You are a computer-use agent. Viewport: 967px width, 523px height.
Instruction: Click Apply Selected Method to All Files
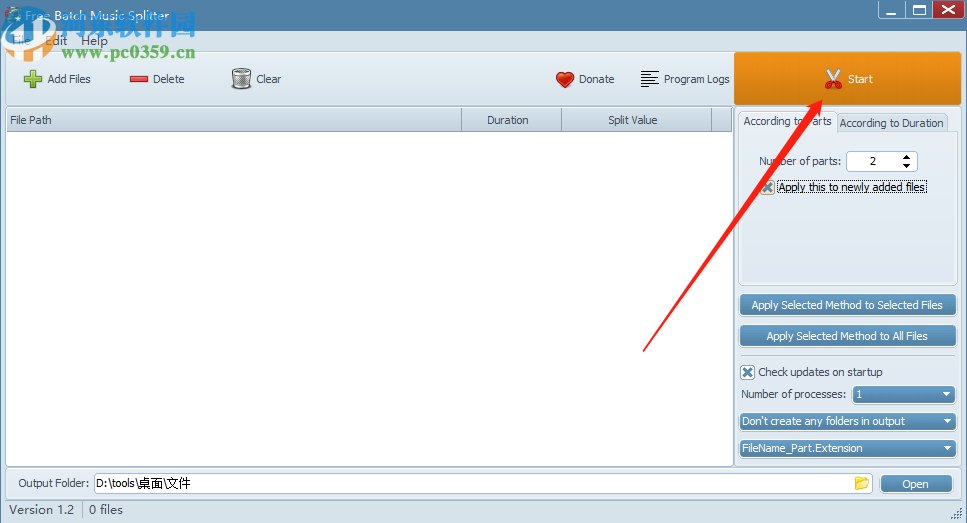pyautogui.click(x=847, y=336)
